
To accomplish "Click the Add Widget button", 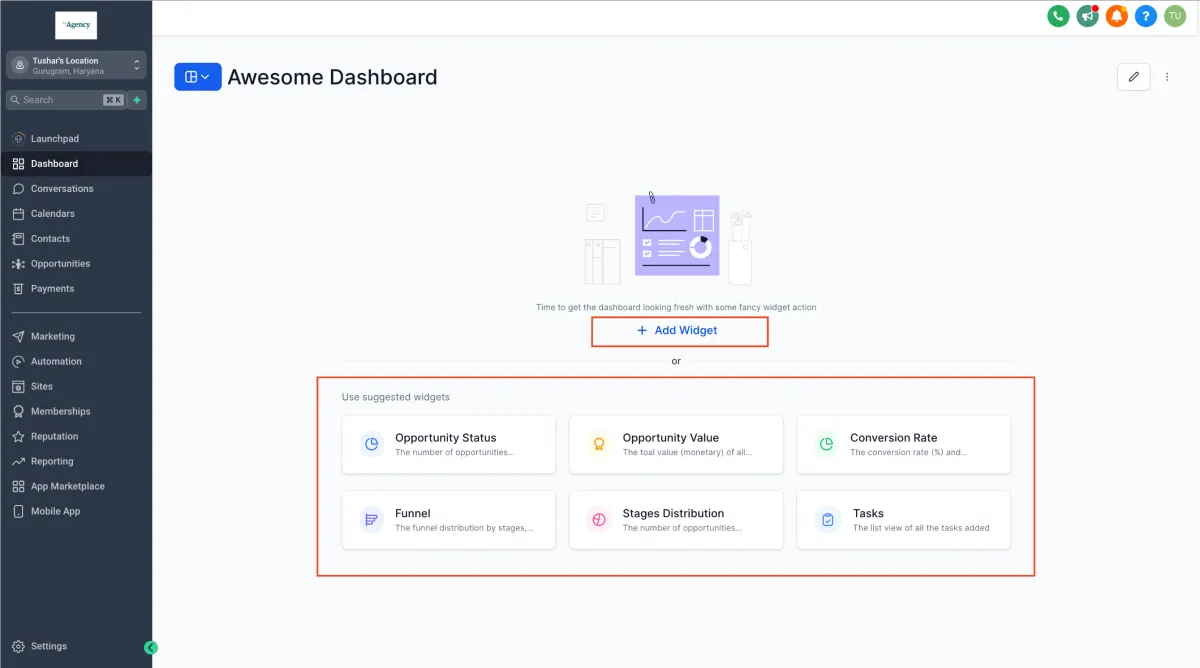I will pos(679,331).
